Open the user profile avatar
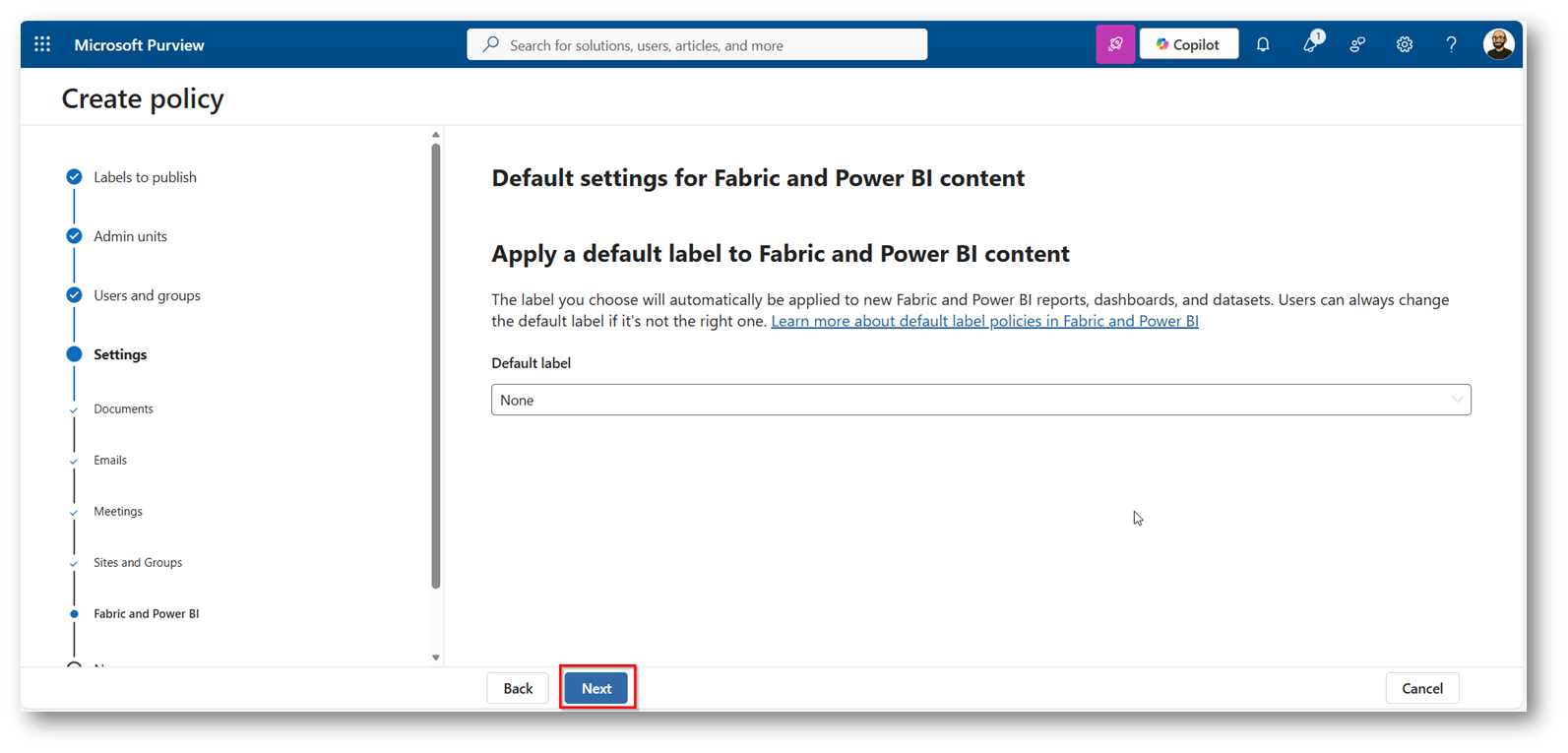Image resolution: width=1568 pixels, height=753 pixels. point(1497,44)
